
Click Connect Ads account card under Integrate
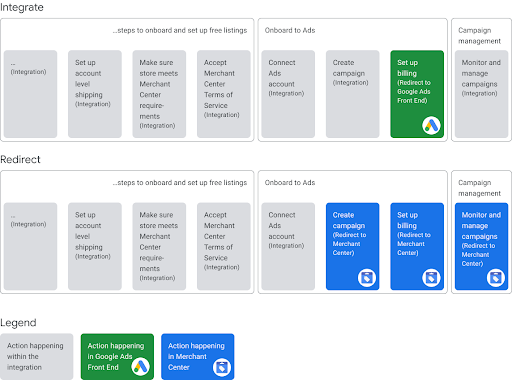[x=288, y=94]
